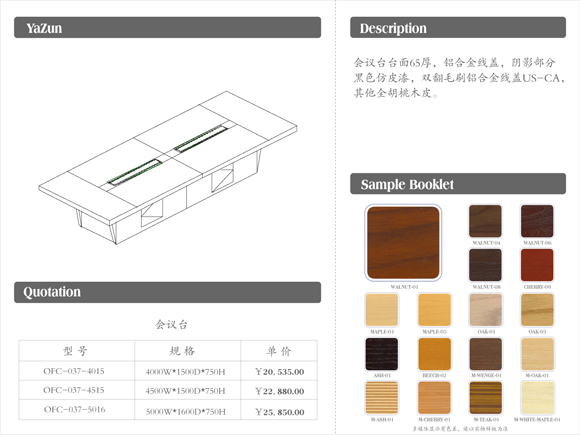
Task: Click the Description section header
Action: (x=458, y=27)
